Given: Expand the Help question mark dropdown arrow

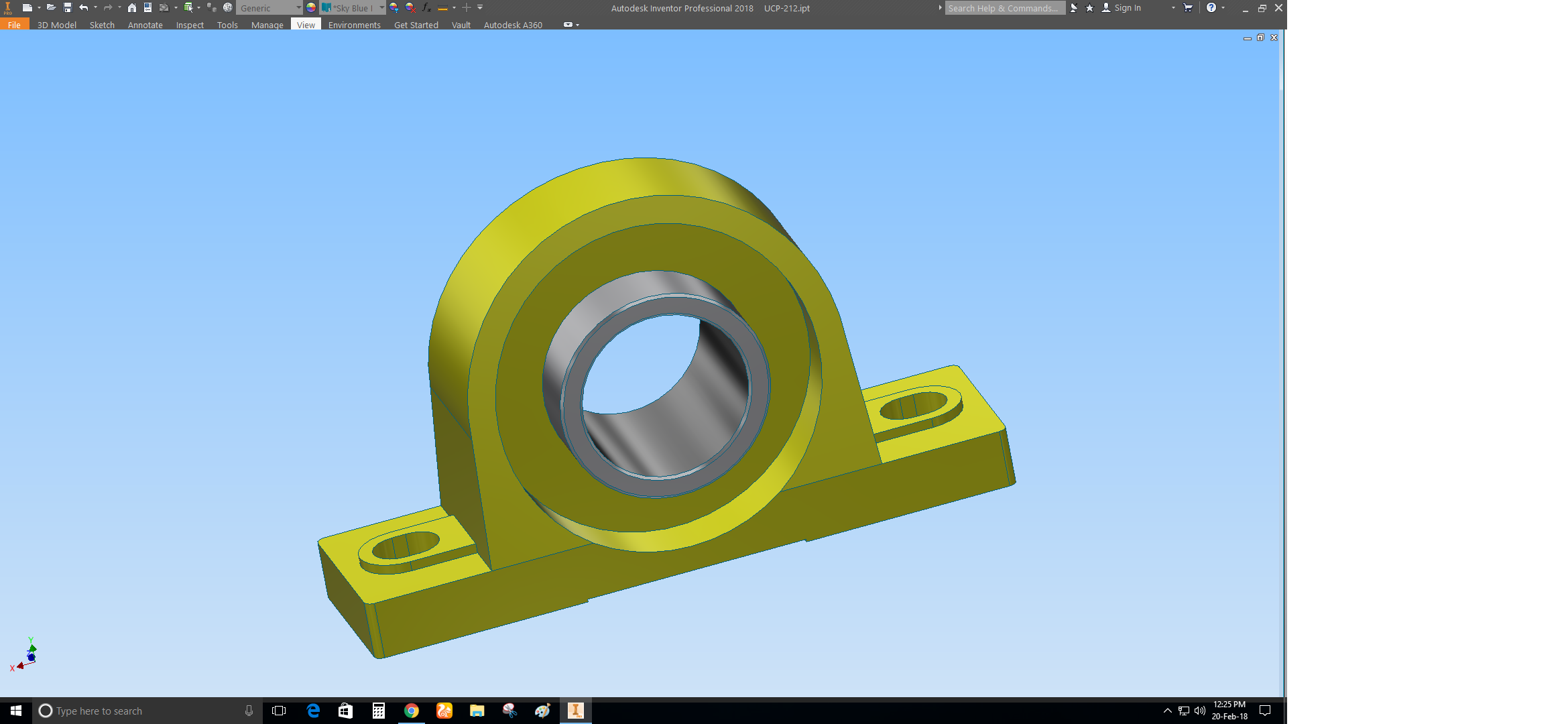Looking at the screenshot, I should click(1223, 7).
